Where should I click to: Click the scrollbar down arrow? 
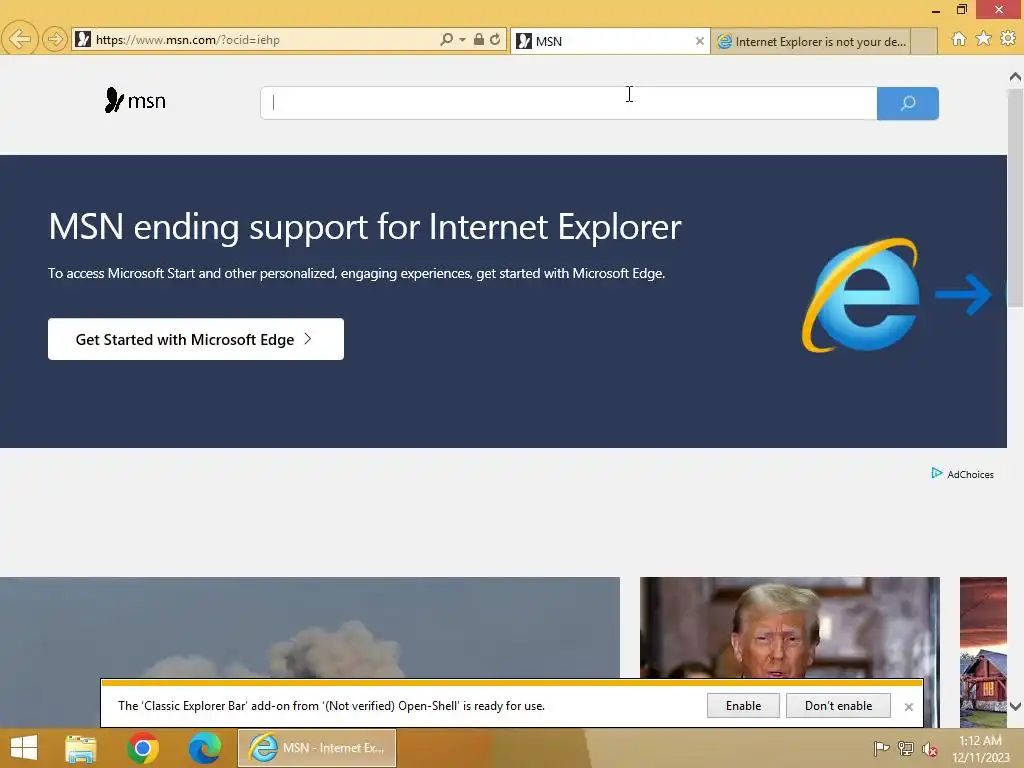pos(1015,706)
